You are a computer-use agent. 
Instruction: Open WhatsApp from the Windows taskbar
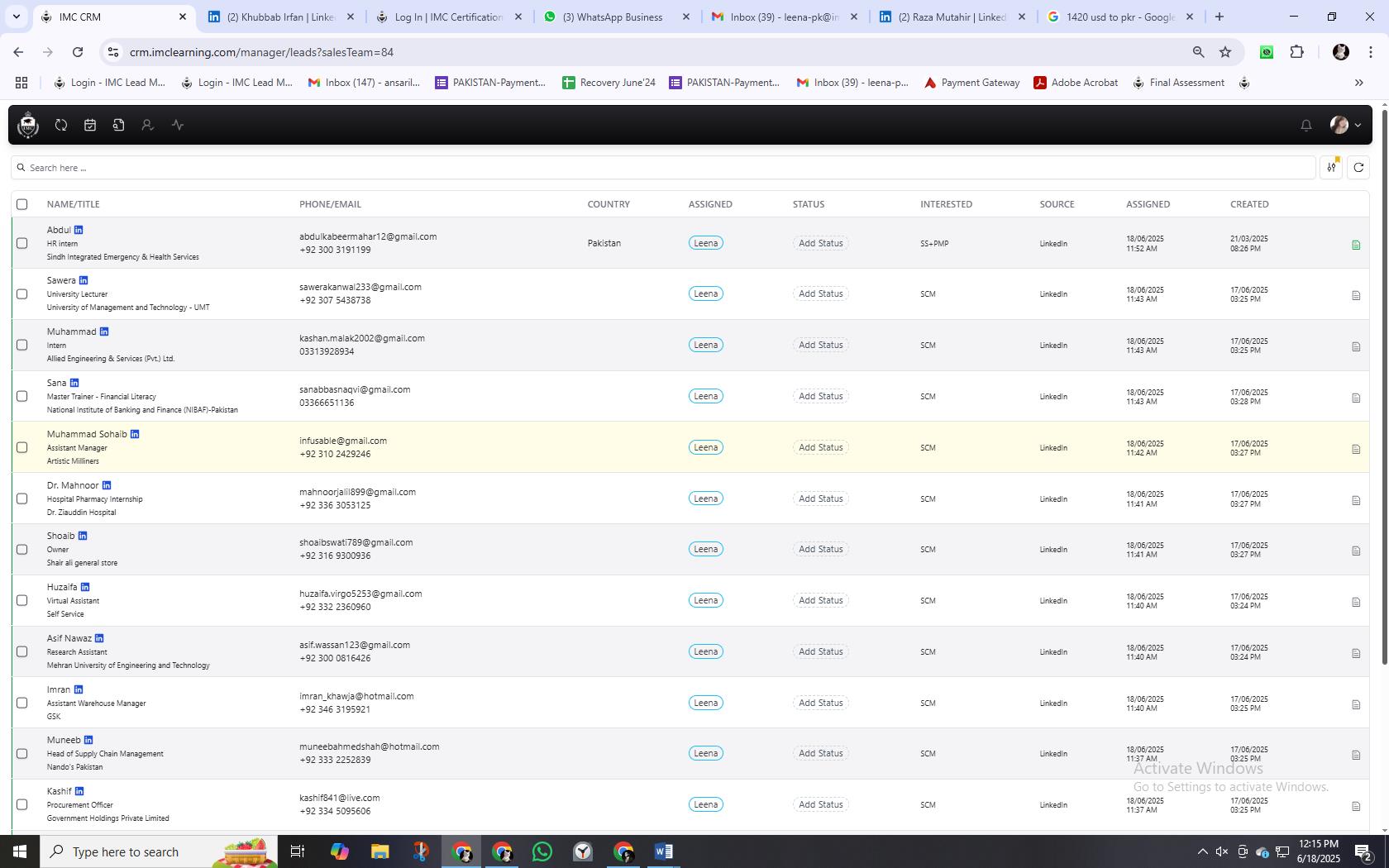coord(542,851)
